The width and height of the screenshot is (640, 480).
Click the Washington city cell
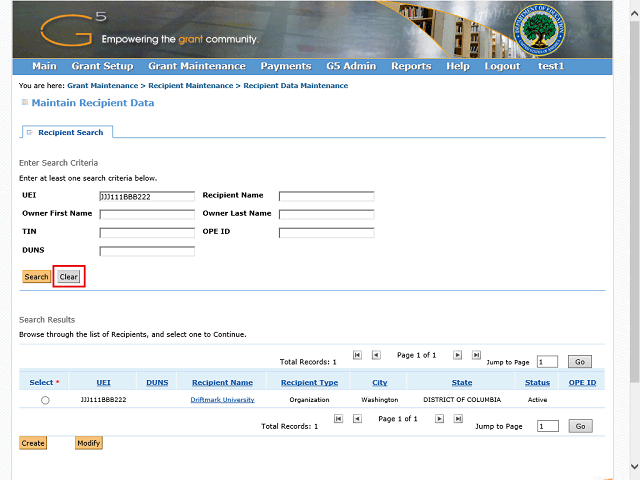[x=380, y=400]
